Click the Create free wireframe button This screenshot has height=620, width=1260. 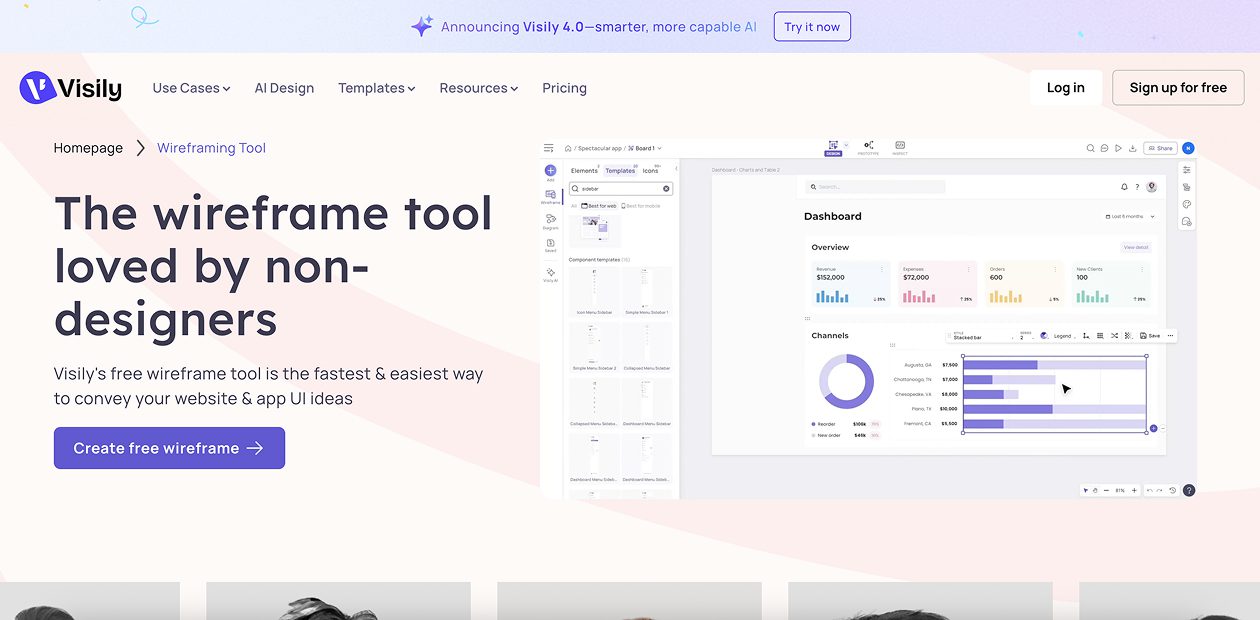(169, 448)
